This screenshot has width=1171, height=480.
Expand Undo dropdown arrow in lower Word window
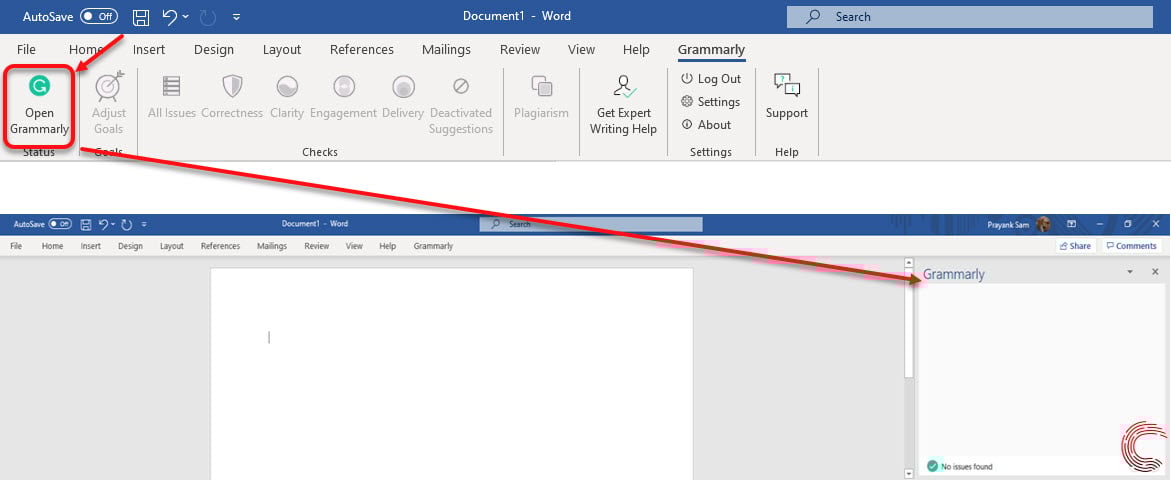[113, 224]
